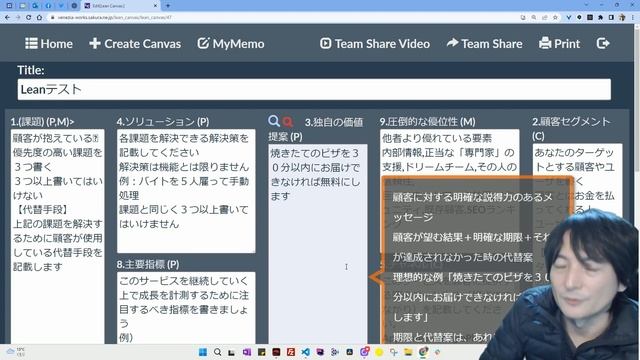Click the share icon in the address bar
Screen dimensions: 640x360
coord(544,18)
